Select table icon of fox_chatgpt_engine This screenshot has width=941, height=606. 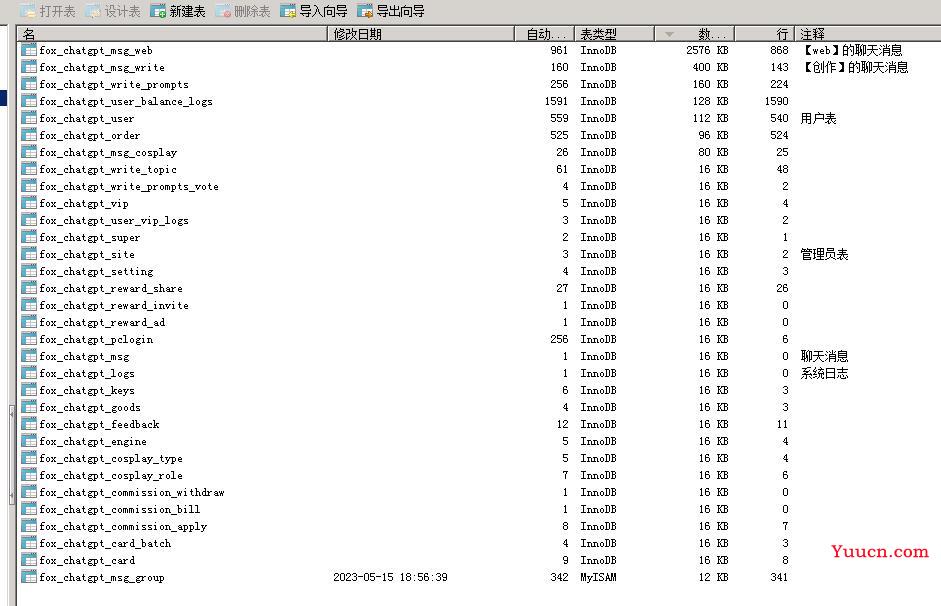pyautogui.click(x=29, y=441)
